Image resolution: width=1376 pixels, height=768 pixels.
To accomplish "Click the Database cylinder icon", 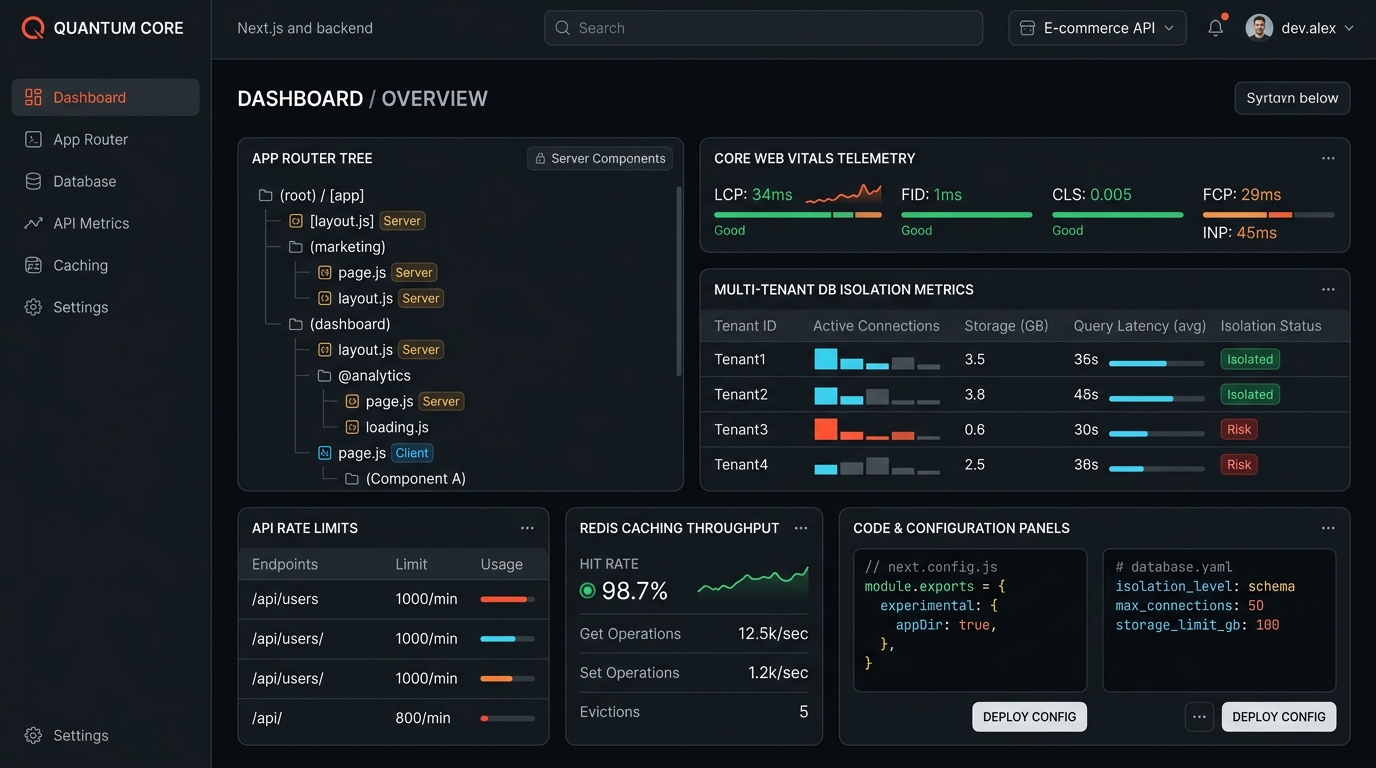I will click(33, 181).
